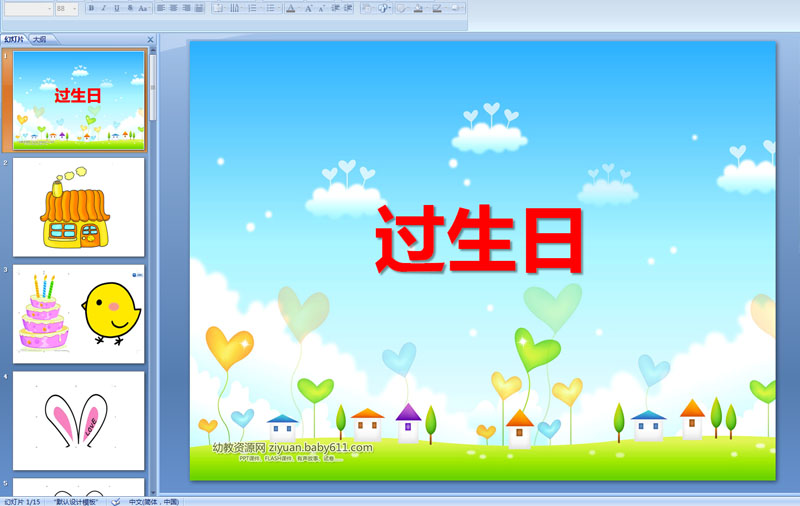Apply strikethrough formatting
Image resolution: width=800 pixels, height=506 pixels.
pos(130,8)
